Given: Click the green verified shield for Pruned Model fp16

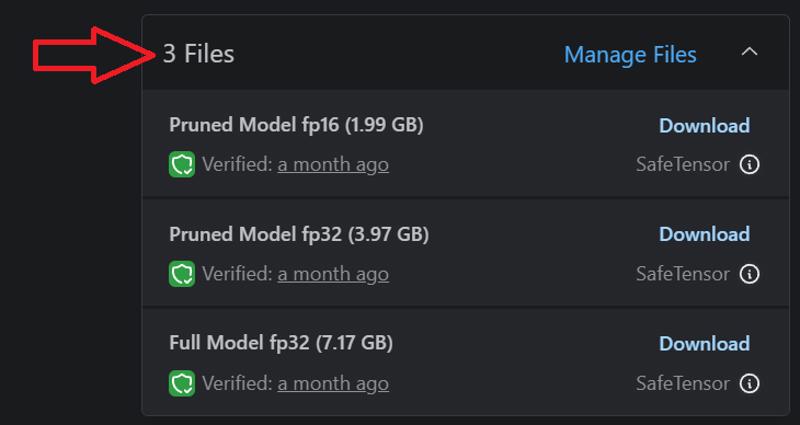Looking at the screenshot, I should coord(182,164).
